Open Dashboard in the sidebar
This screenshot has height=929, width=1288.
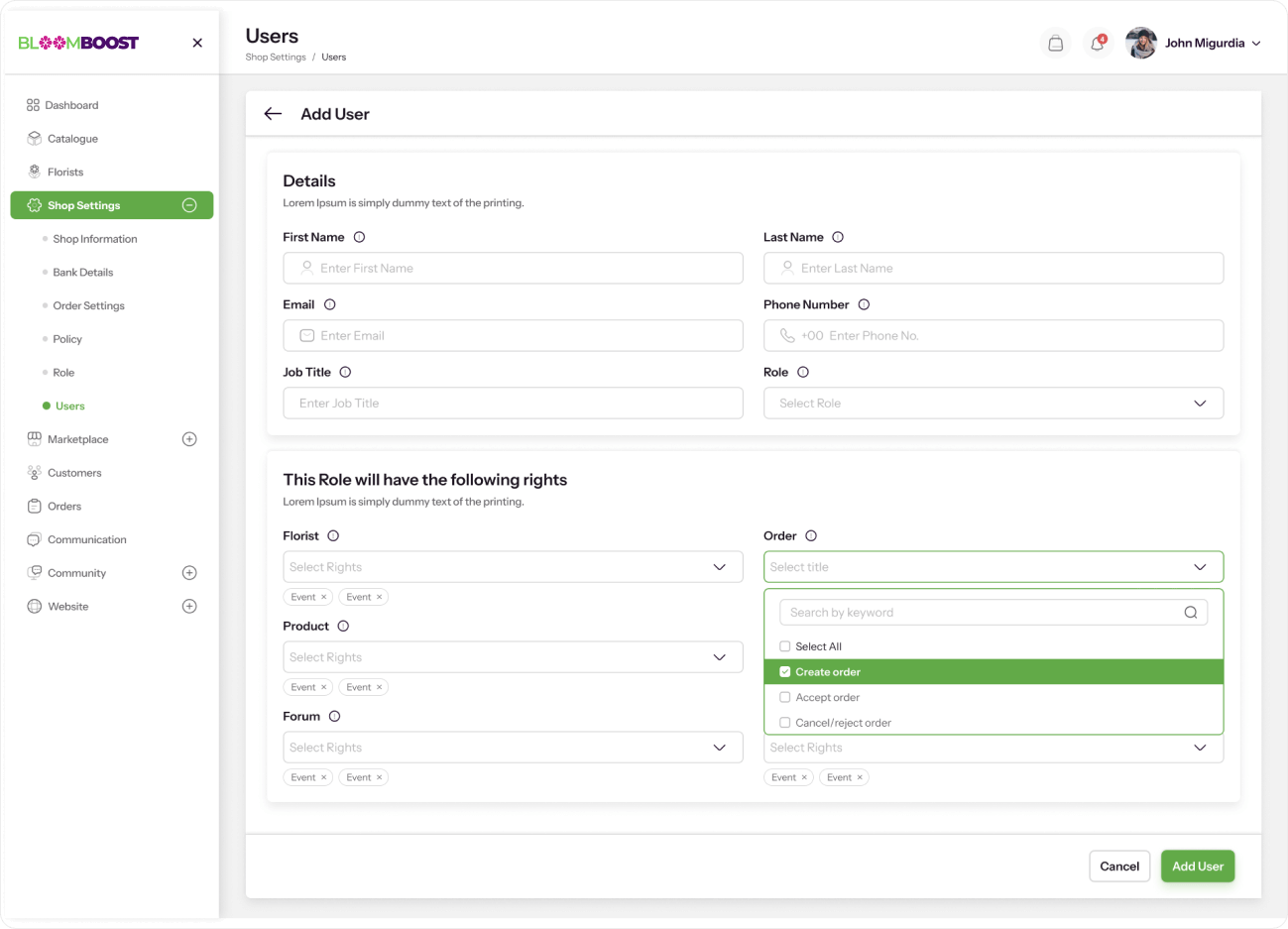(71, 105)
